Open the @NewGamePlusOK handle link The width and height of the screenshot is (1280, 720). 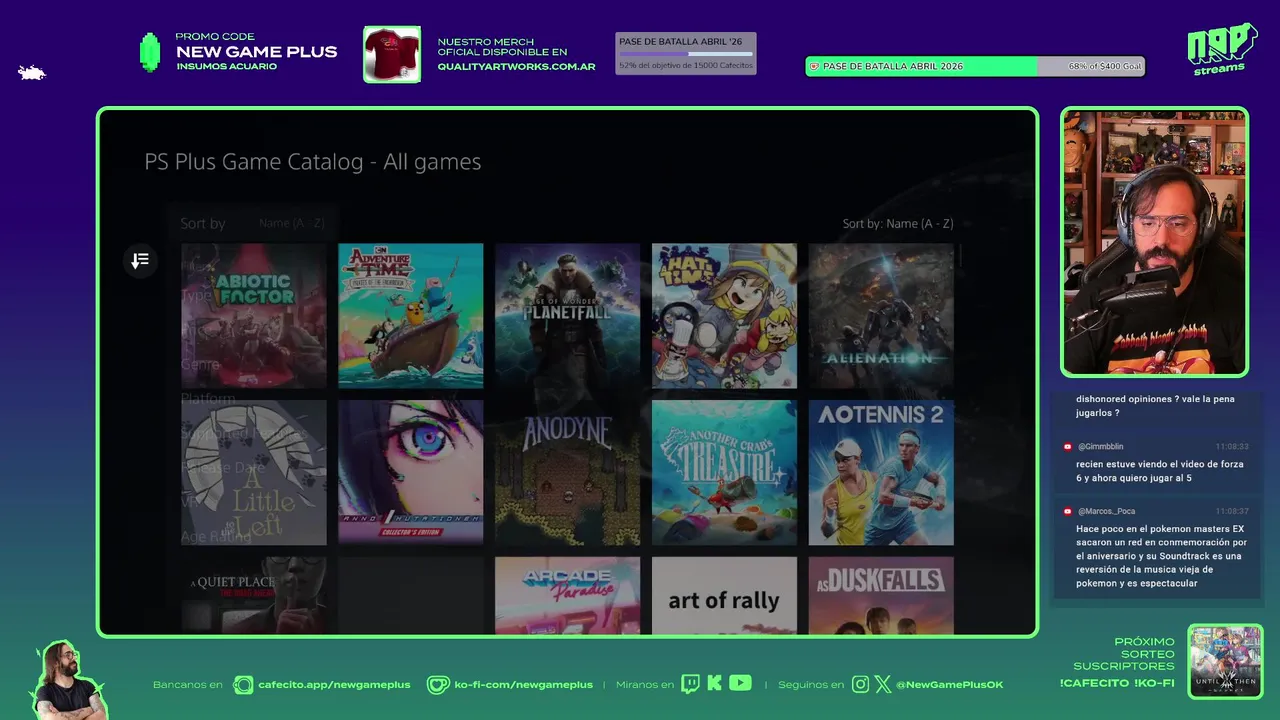click(x=949, y=685)
